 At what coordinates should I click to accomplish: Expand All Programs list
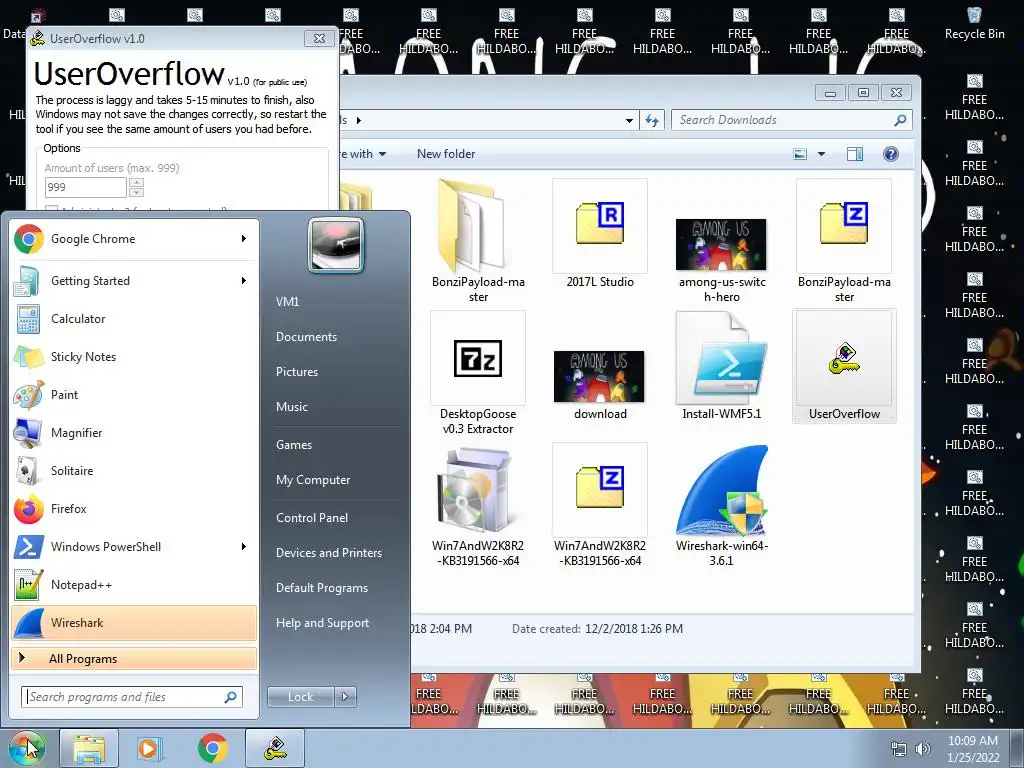click(x=134, y=659)
